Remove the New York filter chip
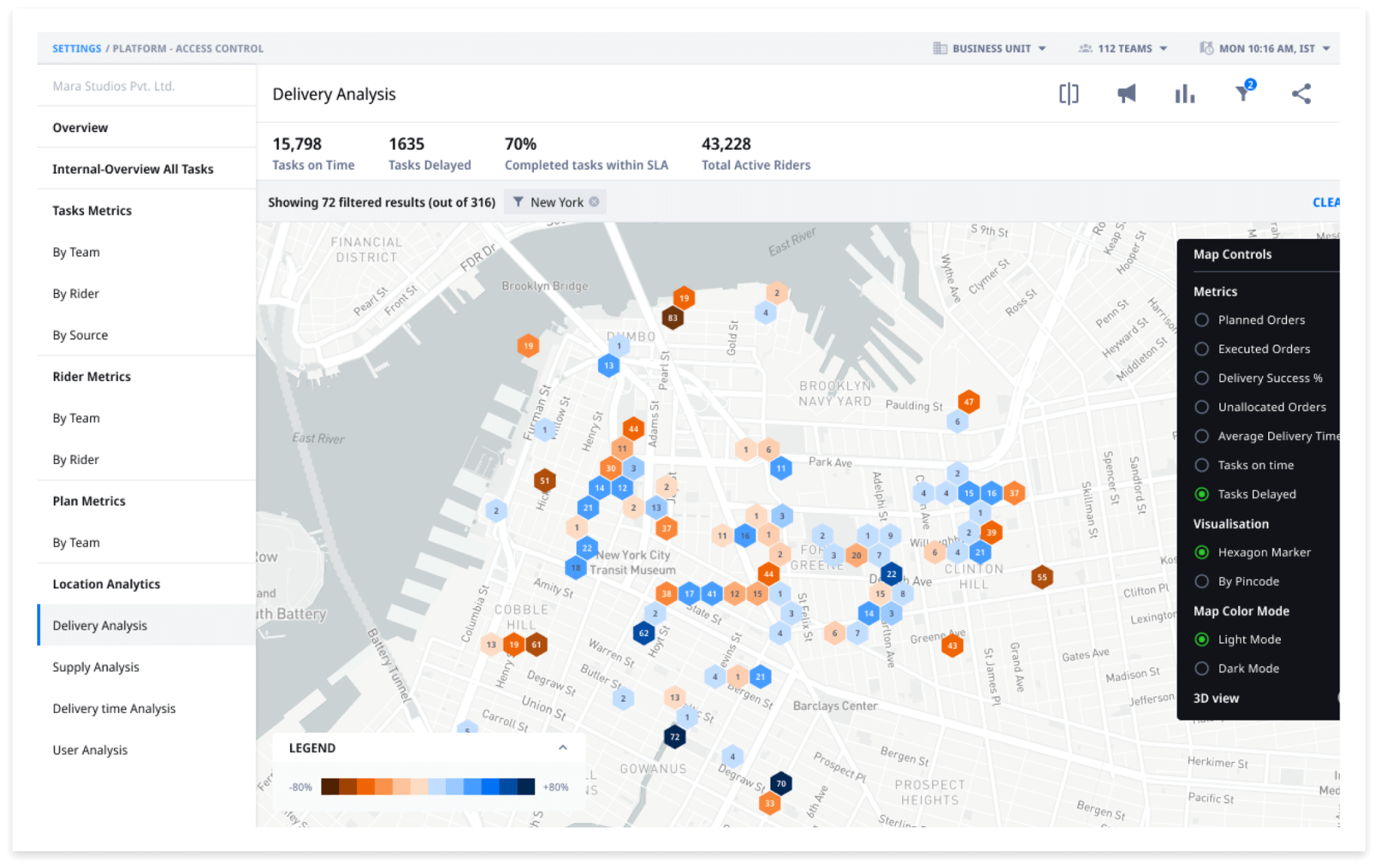1378x868 pixels. [595, 202]
